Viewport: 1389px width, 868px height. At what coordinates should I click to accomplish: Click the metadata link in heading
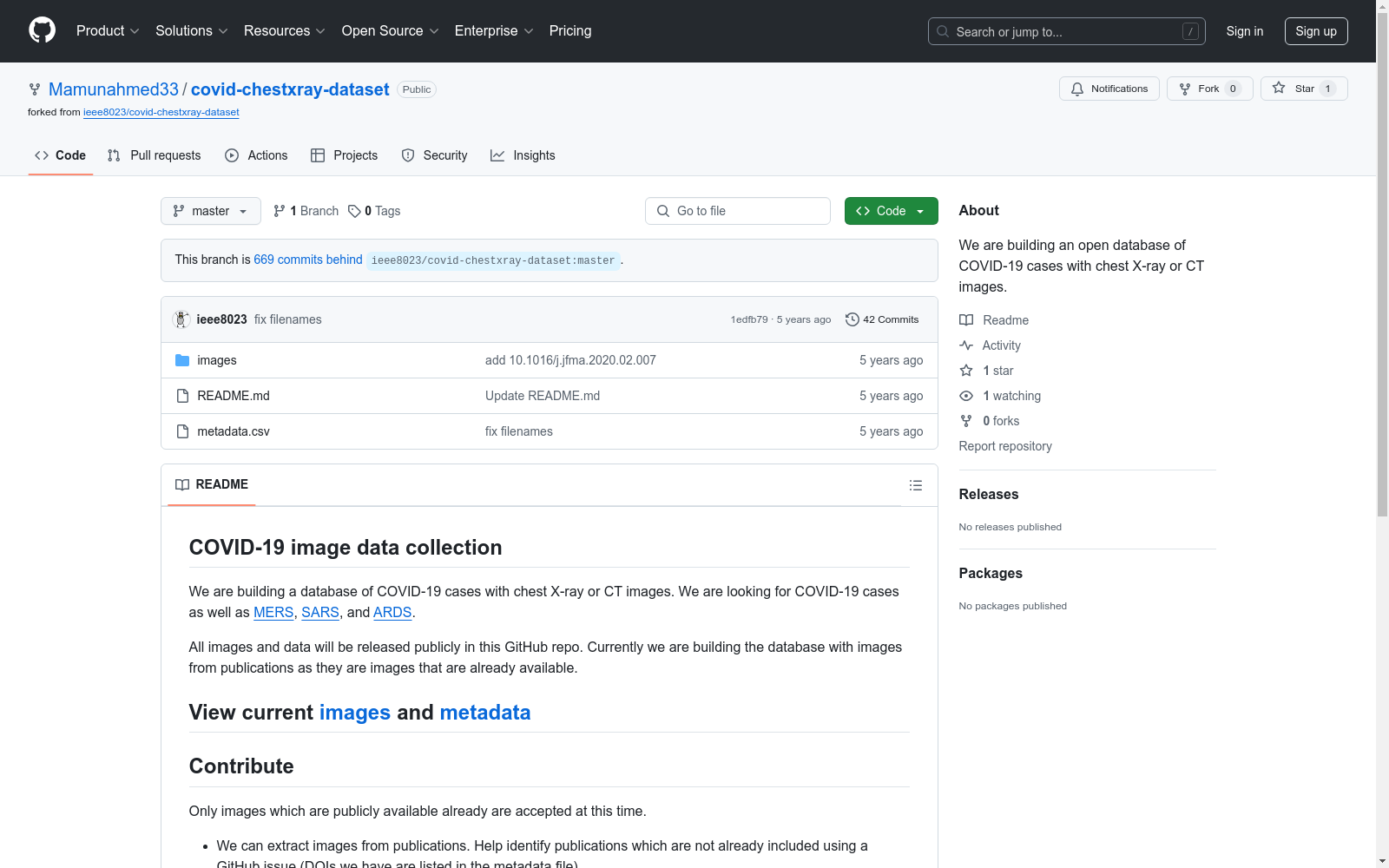[485, 713]
